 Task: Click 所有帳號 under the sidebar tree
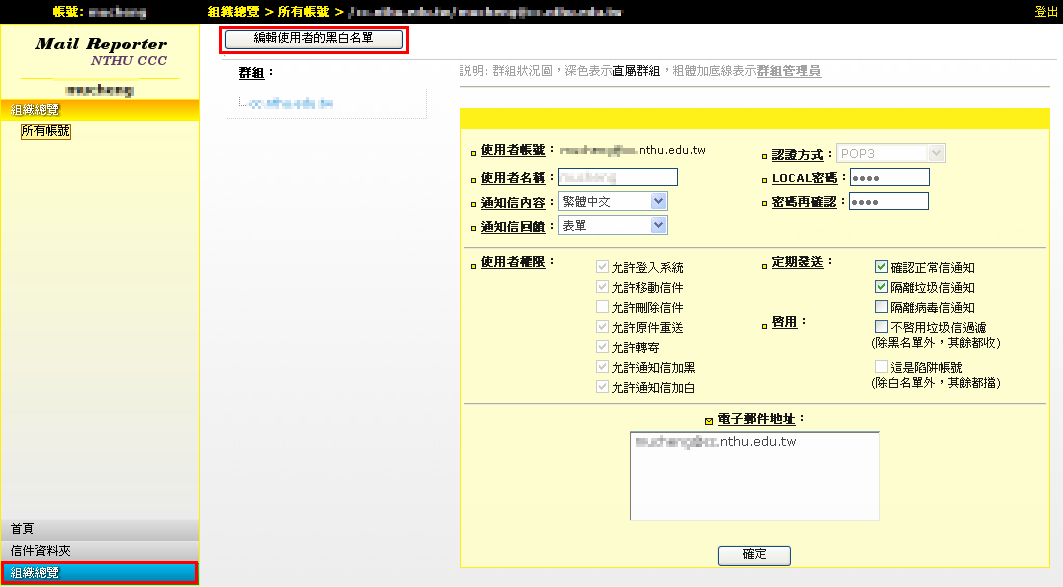click(x=45, y=131)
